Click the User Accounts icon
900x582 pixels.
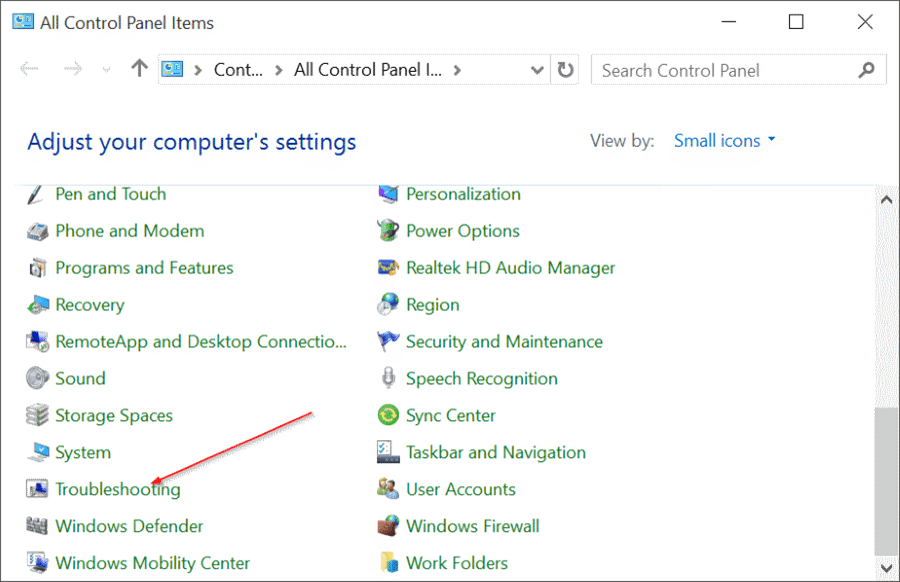coord(388,488)
